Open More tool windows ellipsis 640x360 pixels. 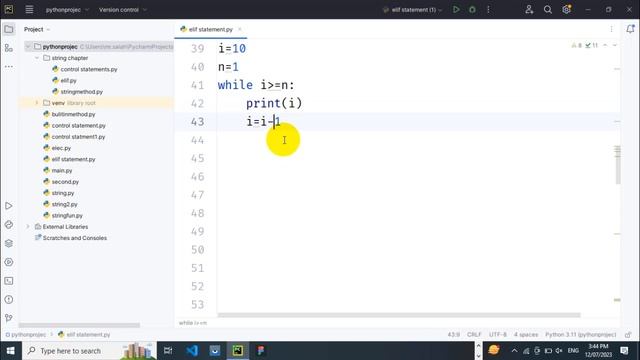(x=9, y=67)
